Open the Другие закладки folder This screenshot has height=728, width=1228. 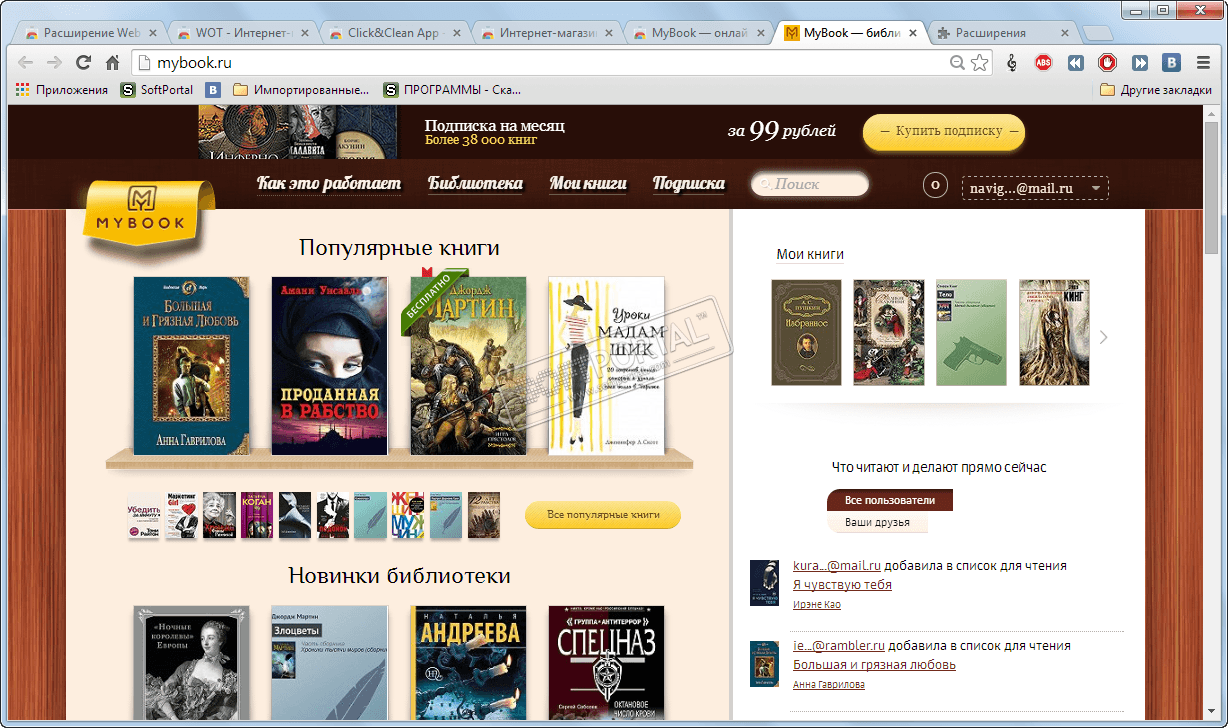coord(1156,90)
